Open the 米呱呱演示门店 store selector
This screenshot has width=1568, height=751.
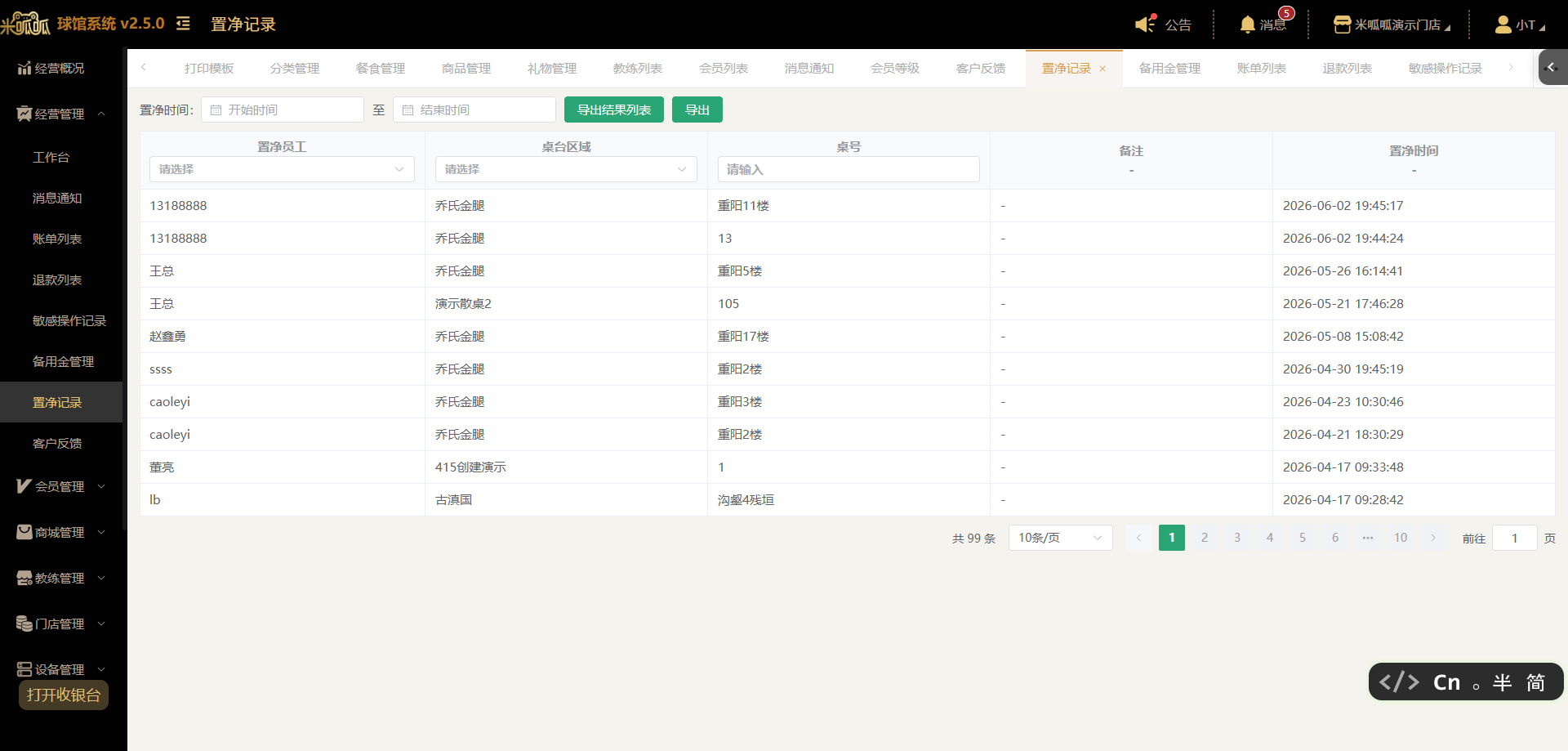click(x=1392, y=25)
